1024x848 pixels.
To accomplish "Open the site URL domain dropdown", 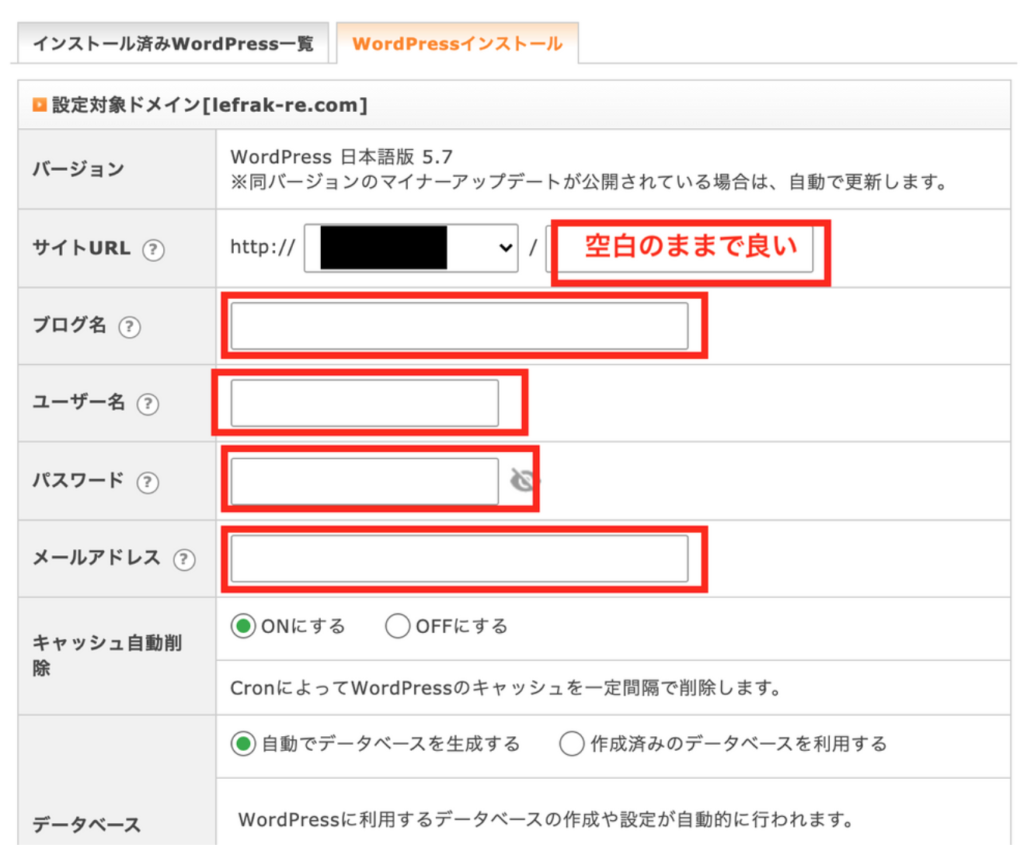I will pyautogui.click(x=411, y=248).
